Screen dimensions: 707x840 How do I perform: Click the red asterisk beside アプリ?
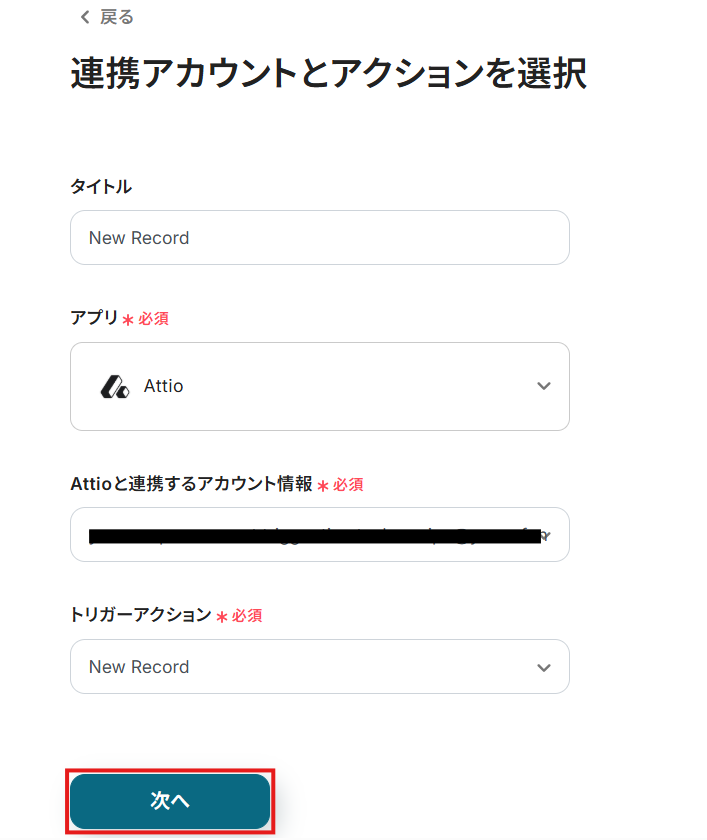tap(128, 320)
